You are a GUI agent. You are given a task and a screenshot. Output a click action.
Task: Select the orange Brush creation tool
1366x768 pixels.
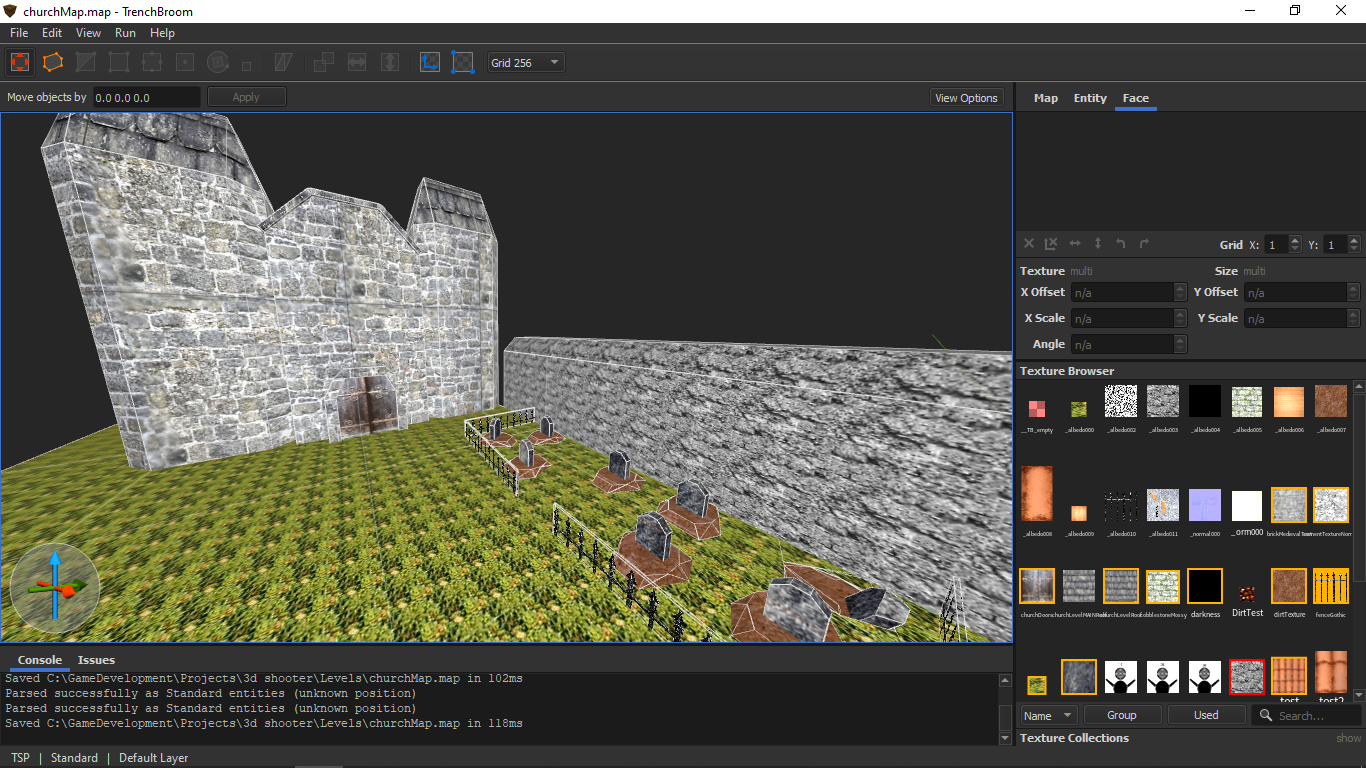[x=53, y=62]
